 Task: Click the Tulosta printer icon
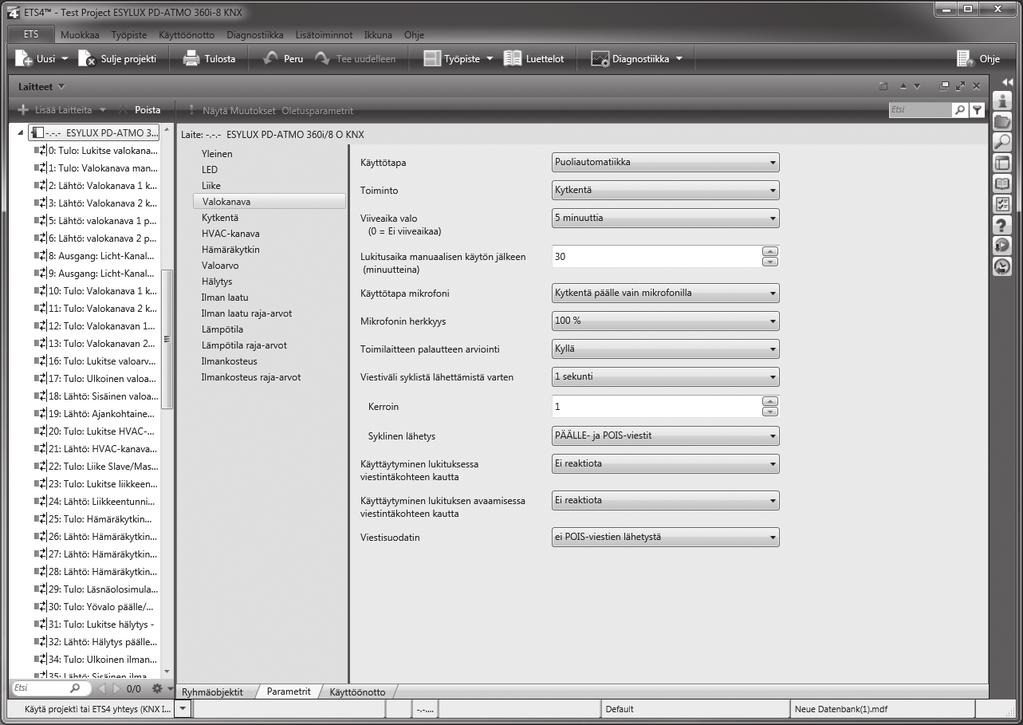tap(191, 59)
